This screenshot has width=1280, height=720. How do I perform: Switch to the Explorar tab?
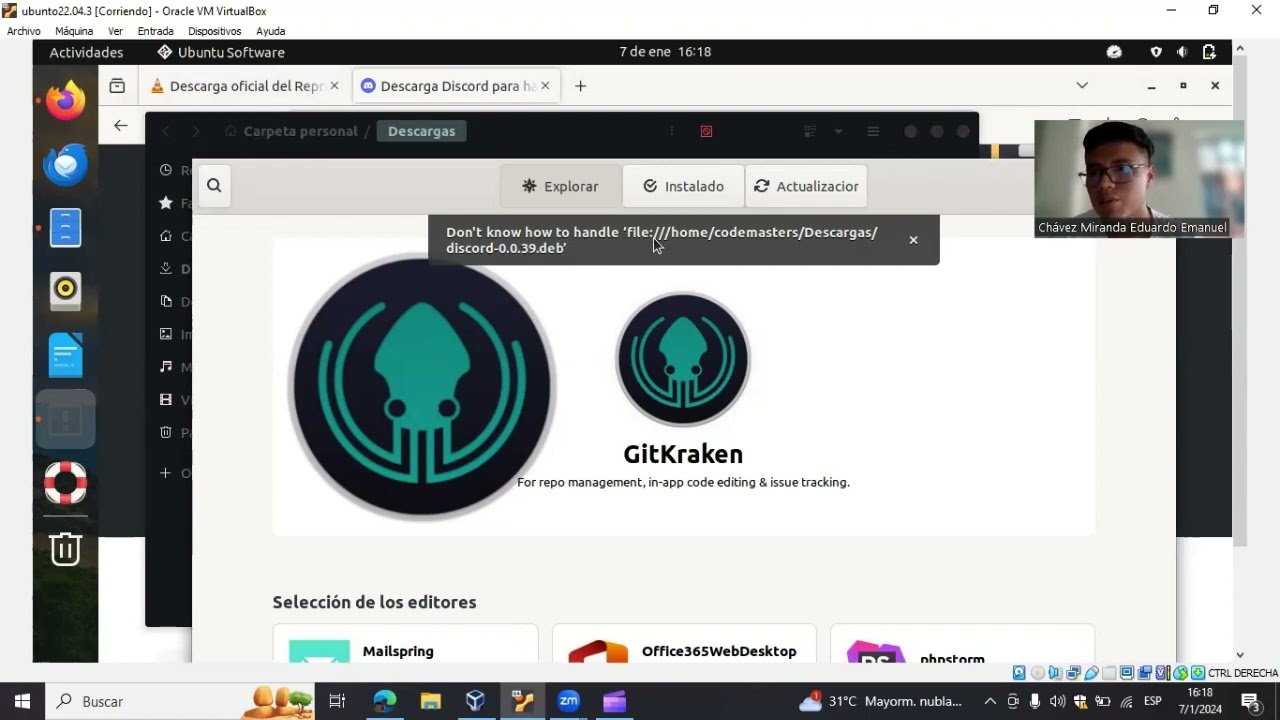560,186
